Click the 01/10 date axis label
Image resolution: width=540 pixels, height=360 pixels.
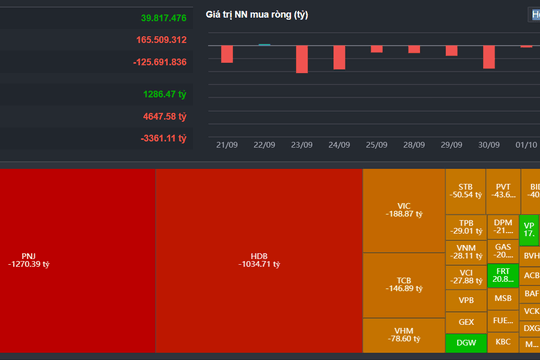tap(526, 145)
